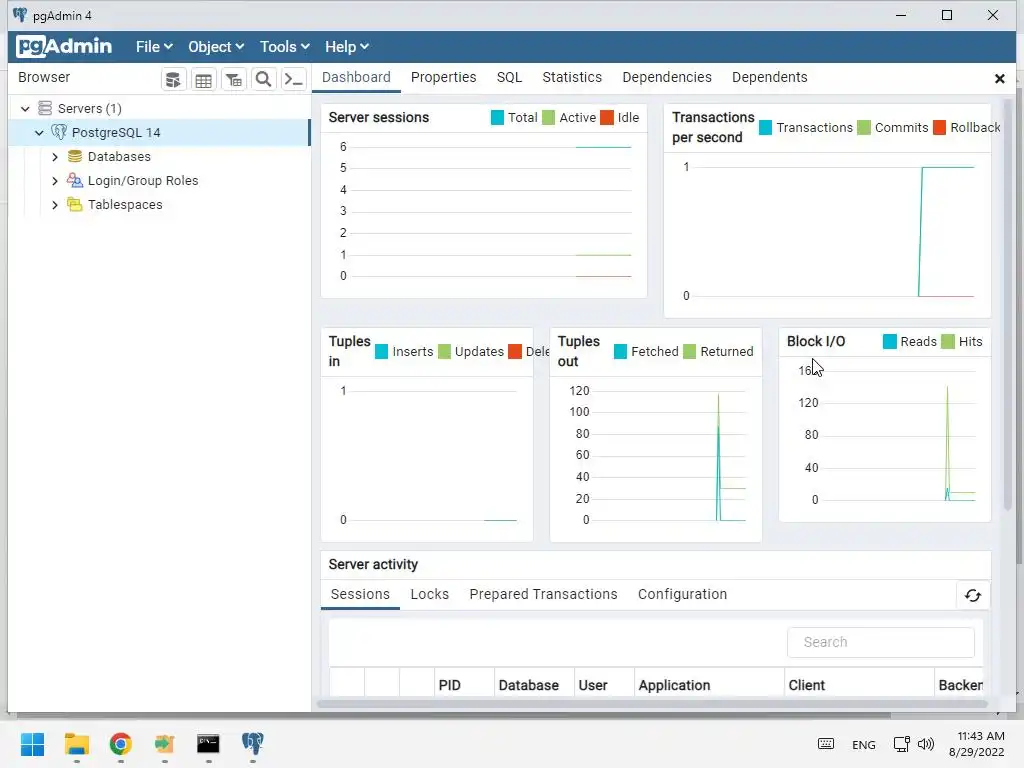This screenshot has width=1024, height=768.
Task: Click the dashboard vertical scrollbar
Action: click(1008, 304)
